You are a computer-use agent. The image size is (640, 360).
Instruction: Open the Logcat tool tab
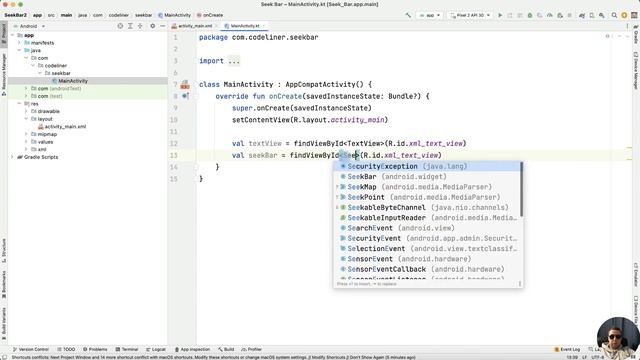click(x=156, y=349)
